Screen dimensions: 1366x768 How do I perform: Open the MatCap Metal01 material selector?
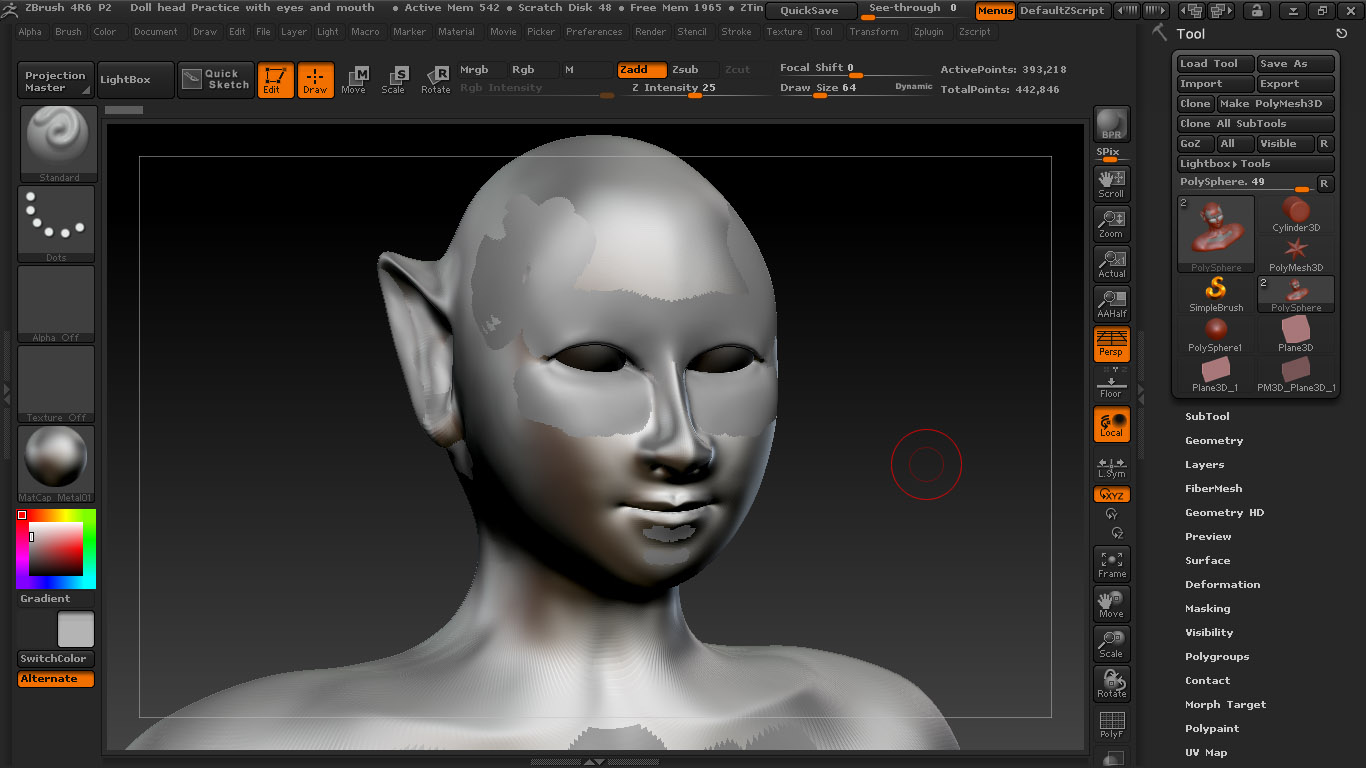tap(56, 464)
